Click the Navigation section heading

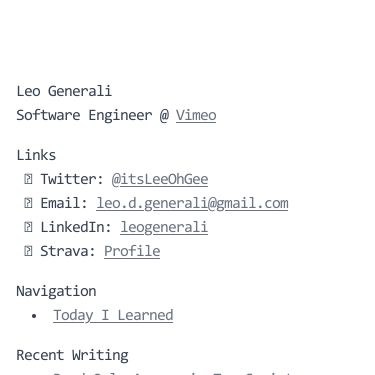pyautogui.click(x=56, y=291)
